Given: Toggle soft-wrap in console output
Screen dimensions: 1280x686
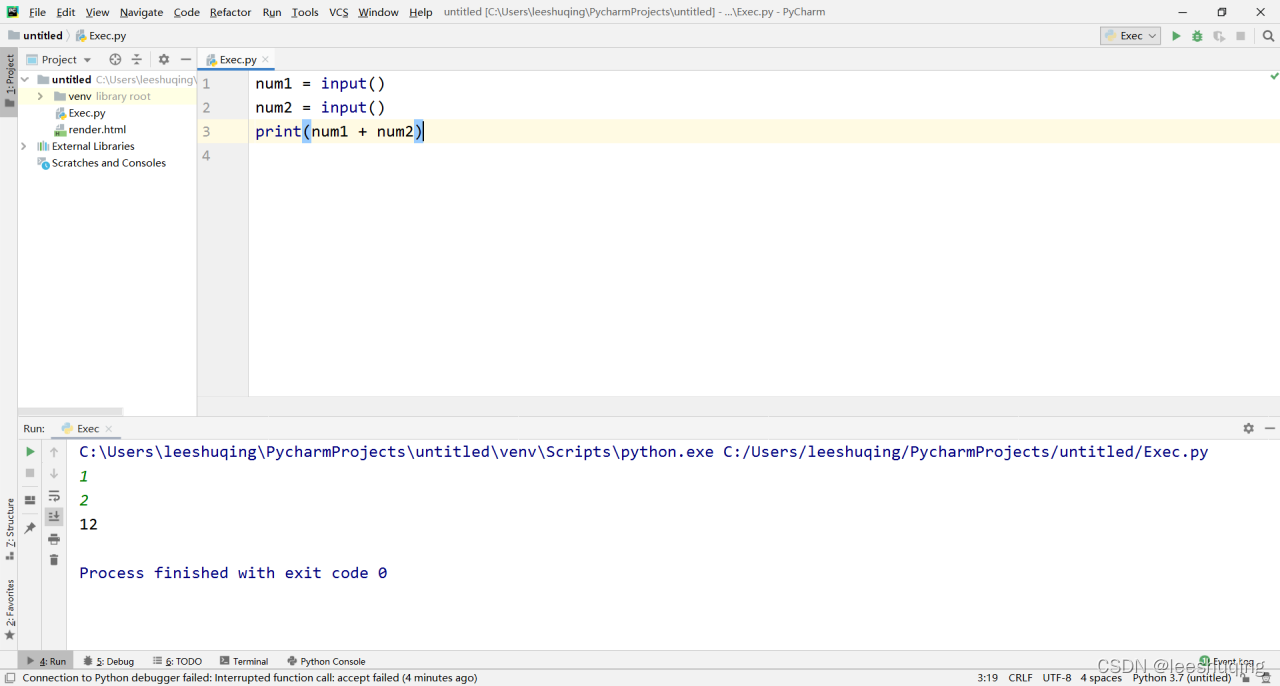Looking at the screenshot, I should (54, 496).
